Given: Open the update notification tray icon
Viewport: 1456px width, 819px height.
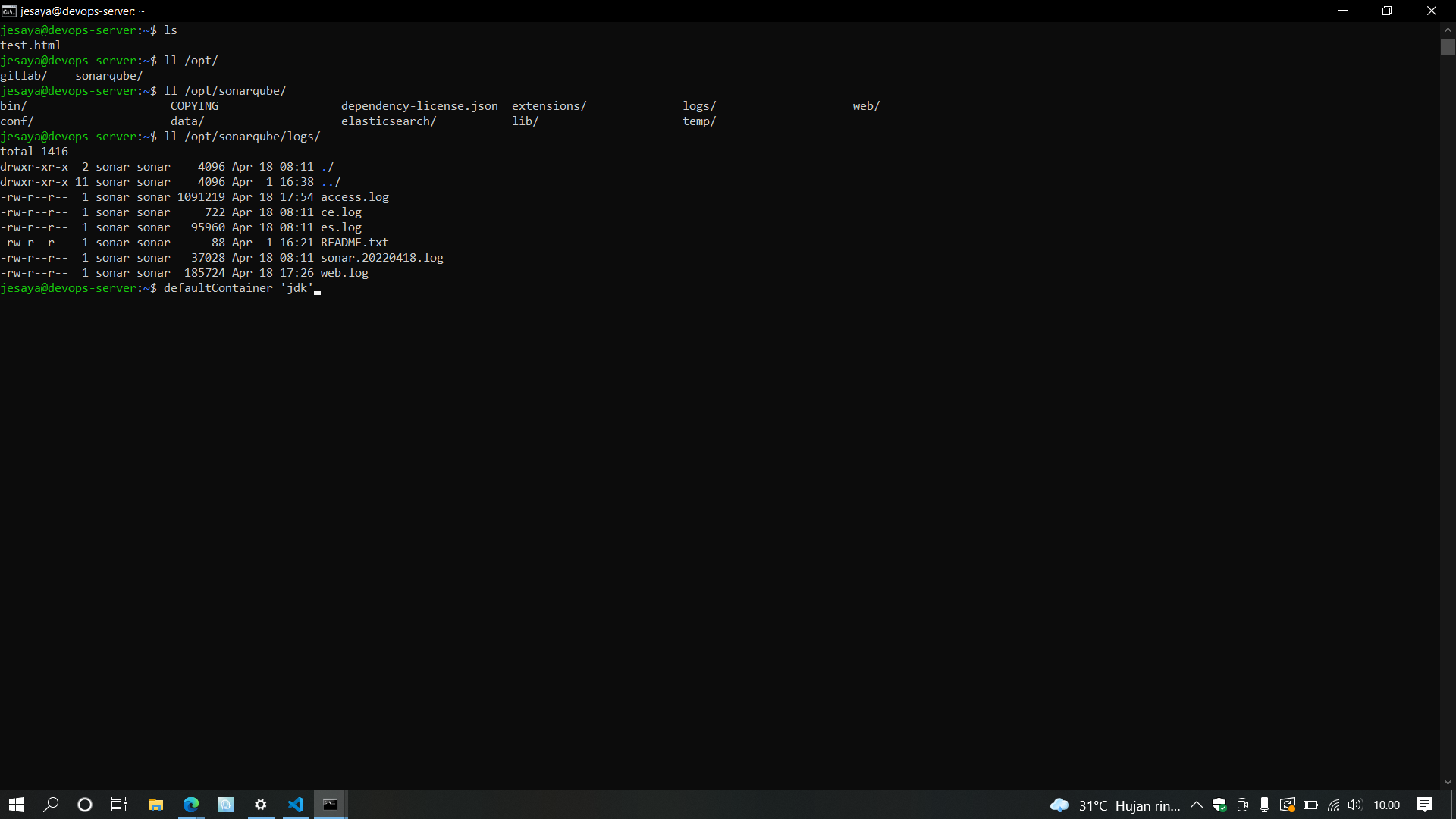Looking at the screenshot, I should 1287,805.
